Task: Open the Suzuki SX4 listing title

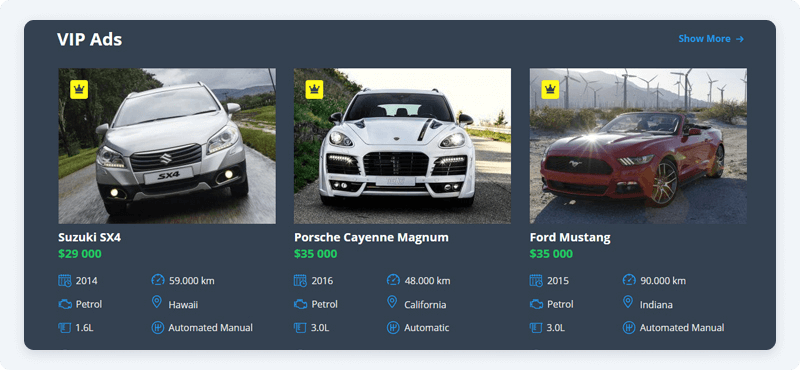Action: [x=90, y=237]
